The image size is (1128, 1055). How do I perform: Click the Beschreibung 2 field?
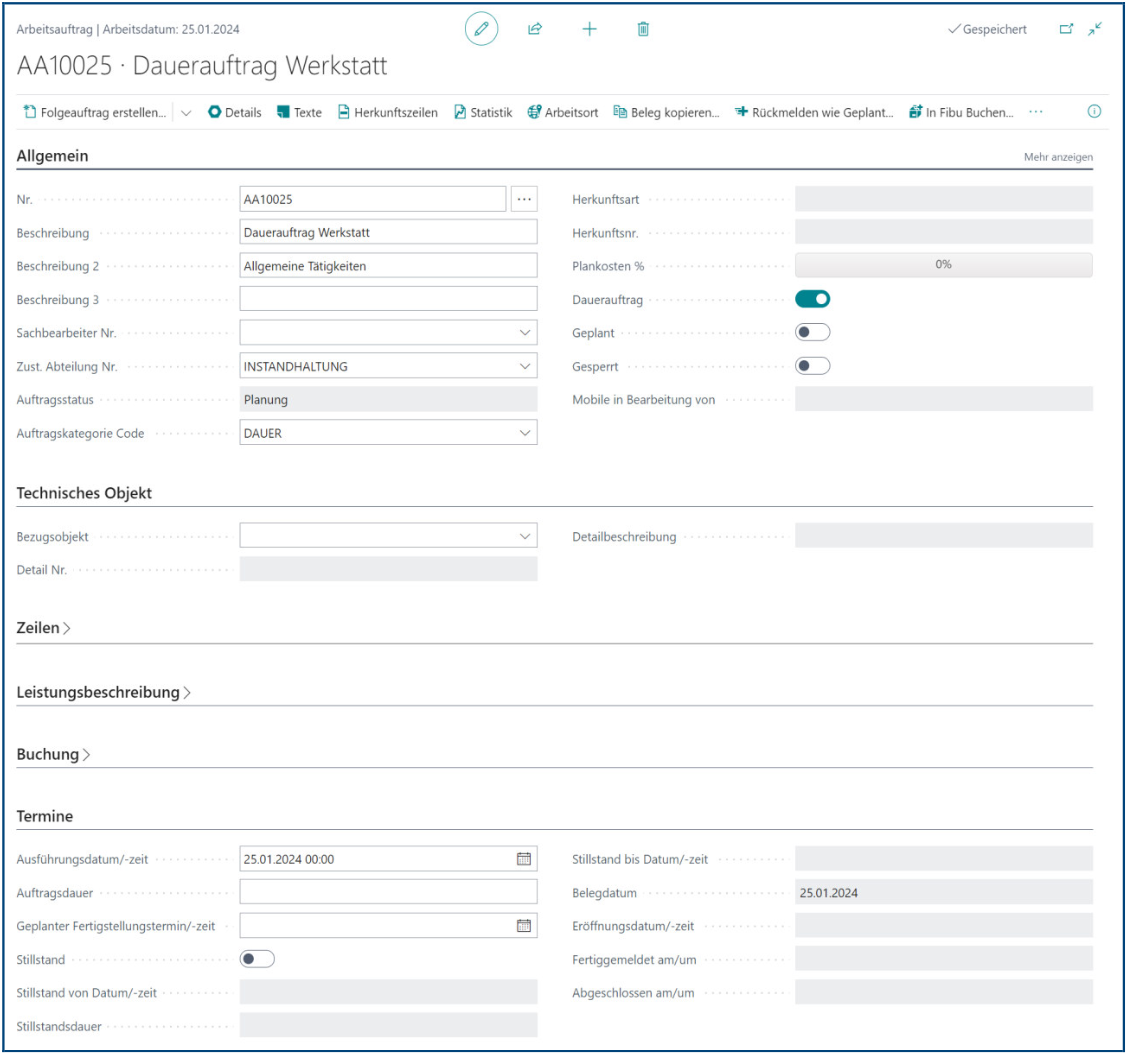pyautogui.click(x=388, y=266)
